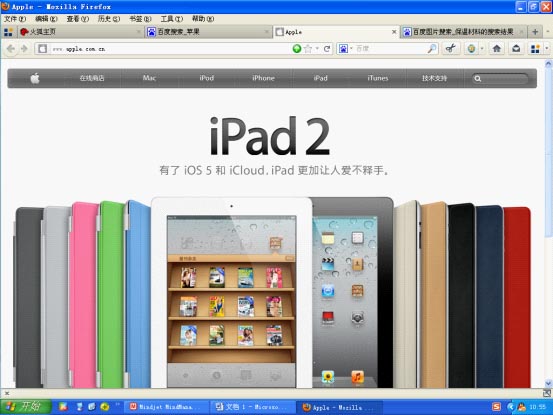Click the magnifier in the browser search box

click(432, 49)
